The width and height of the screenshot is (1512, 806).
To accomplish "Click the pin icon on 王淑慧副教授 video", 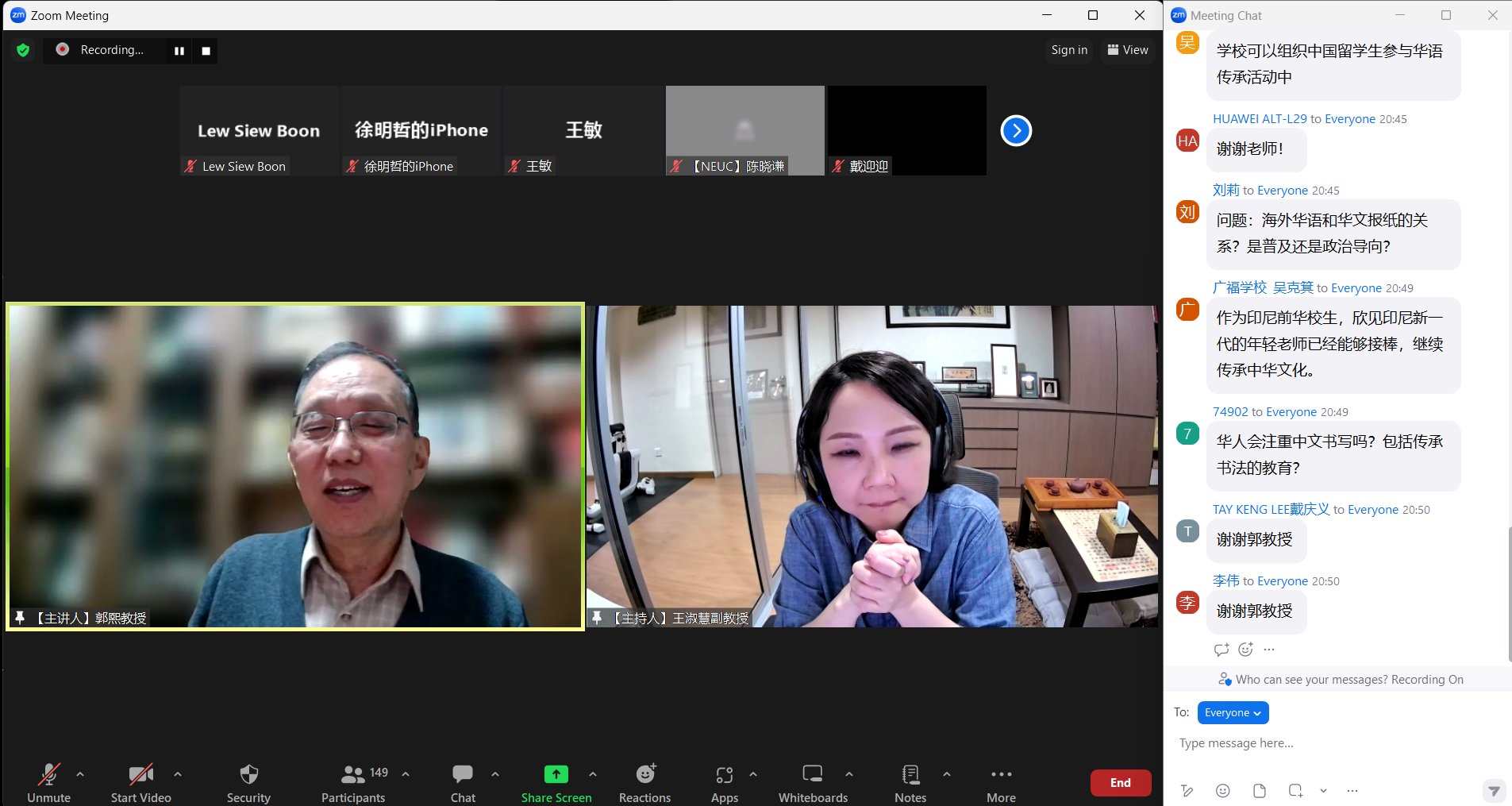I will click(597, 618).
